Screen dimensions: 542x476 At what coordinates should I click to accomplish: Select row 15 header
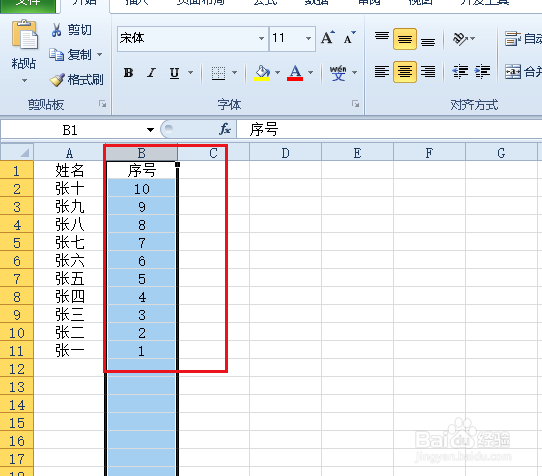pos(17,422)
